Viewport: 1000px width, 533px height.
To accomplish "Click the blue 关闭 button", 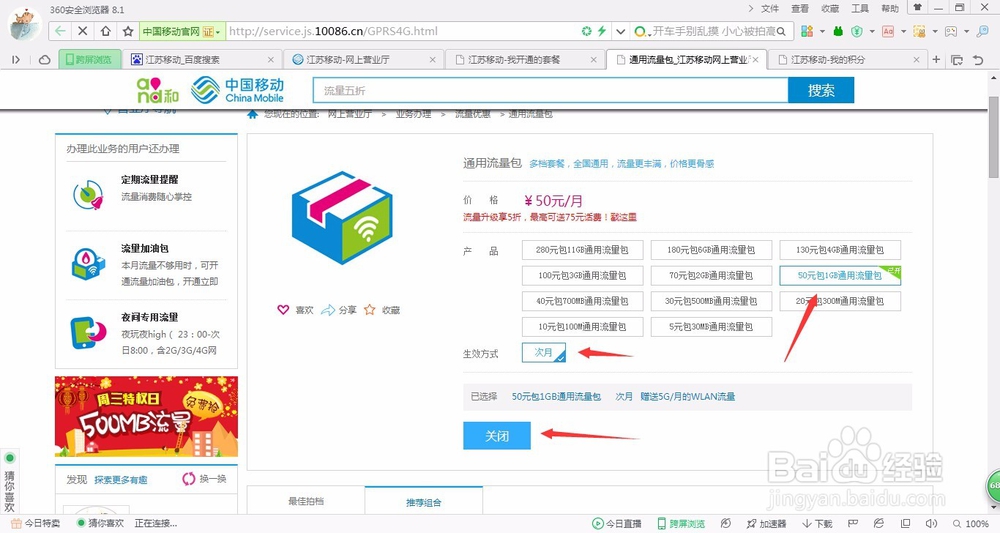I will click(x=497, y=435).
